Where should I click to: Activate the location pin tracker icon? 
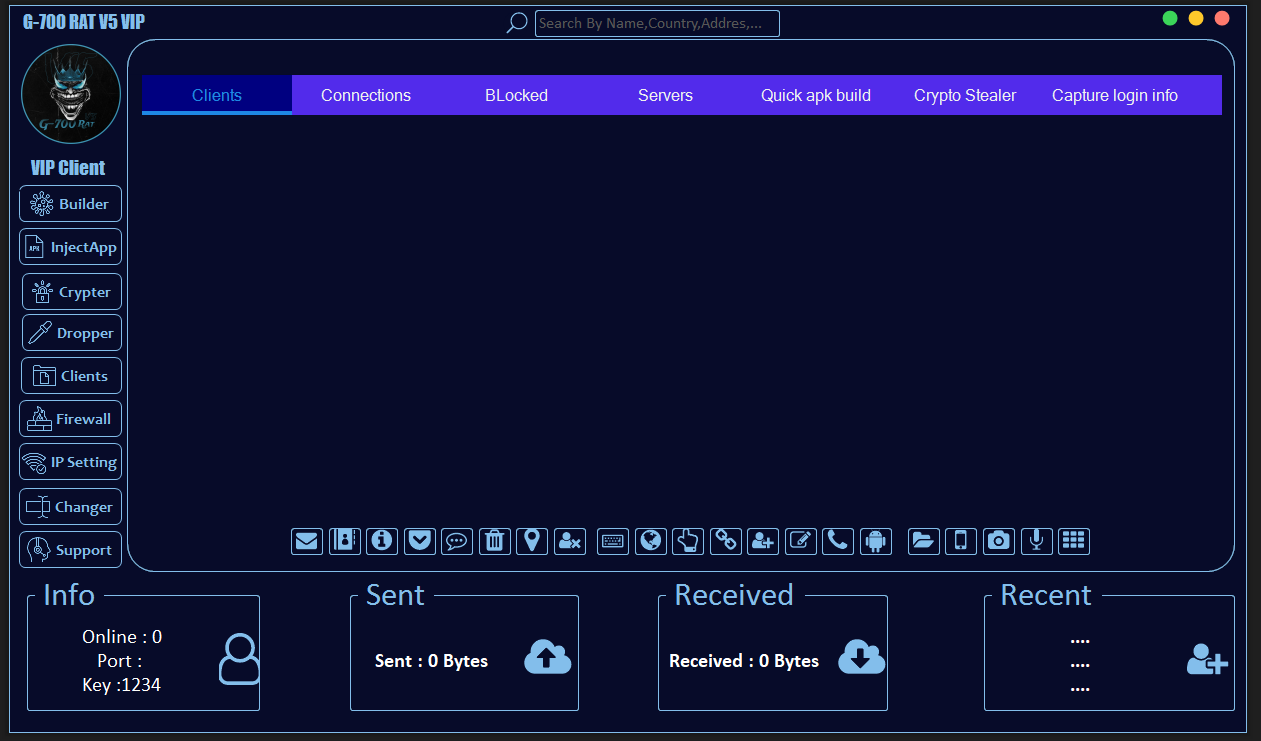pos(532,541)
